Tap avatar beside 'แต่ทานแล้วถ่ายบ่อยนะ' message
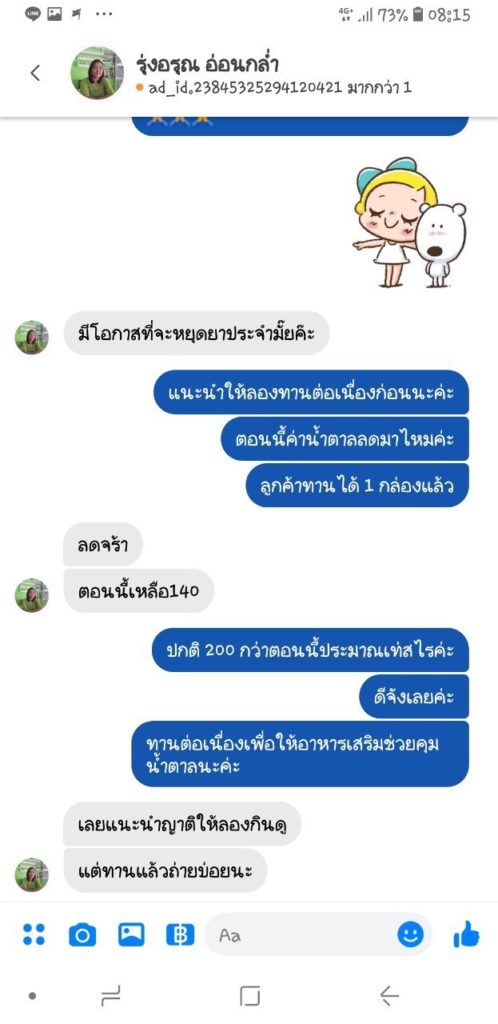Screen dimensions: 498x1024 [31, 874]
